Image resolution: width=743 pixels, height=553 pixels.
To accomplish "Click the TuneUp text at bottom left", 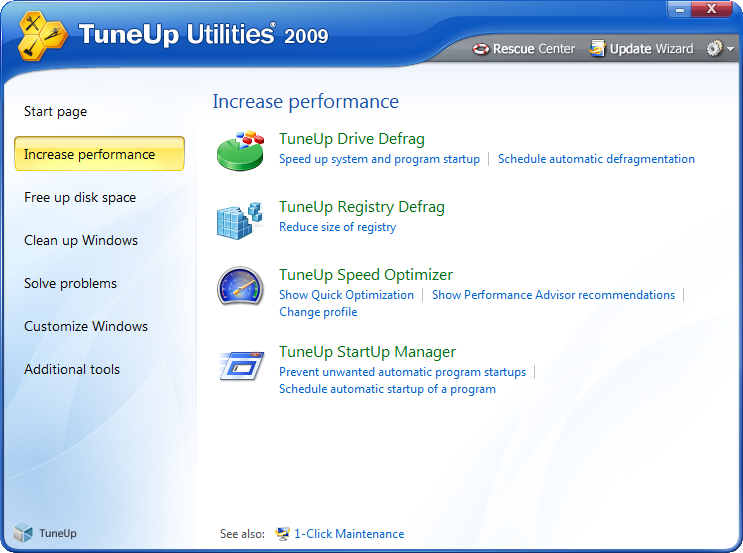I will [58, 533].
